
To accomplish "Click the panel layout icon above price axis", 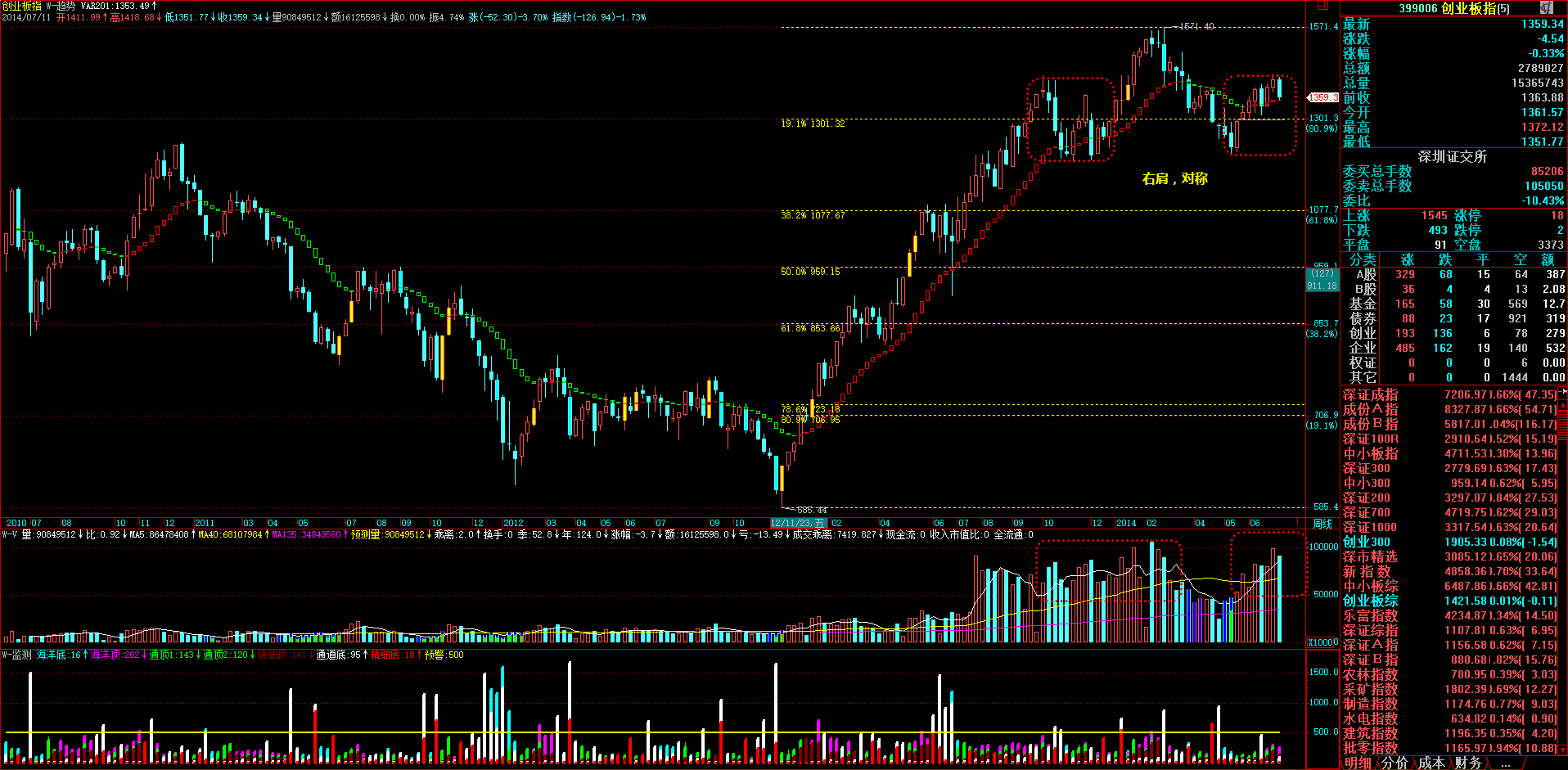I will (1322, 6).
